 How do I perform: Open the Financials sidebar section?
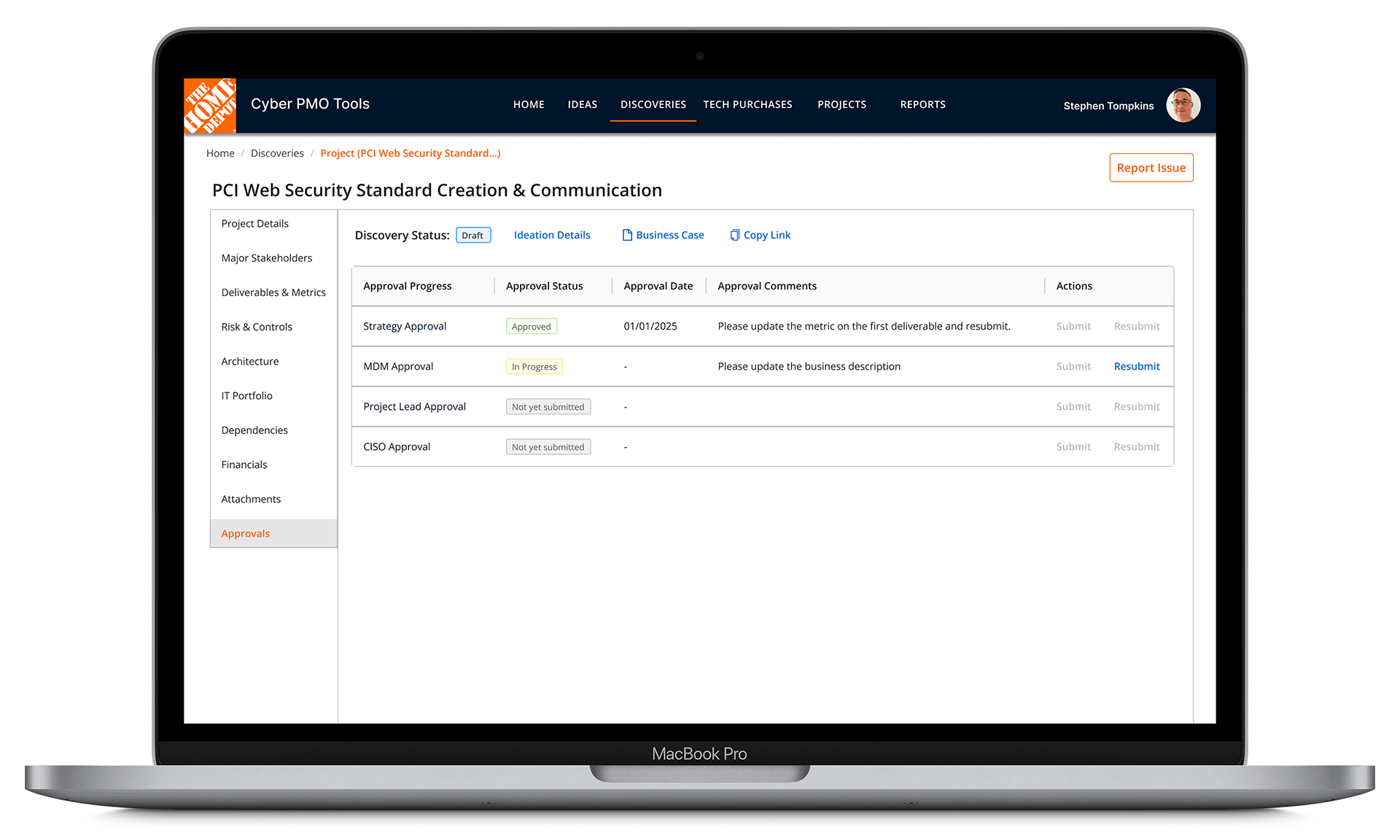click(244, 464)
